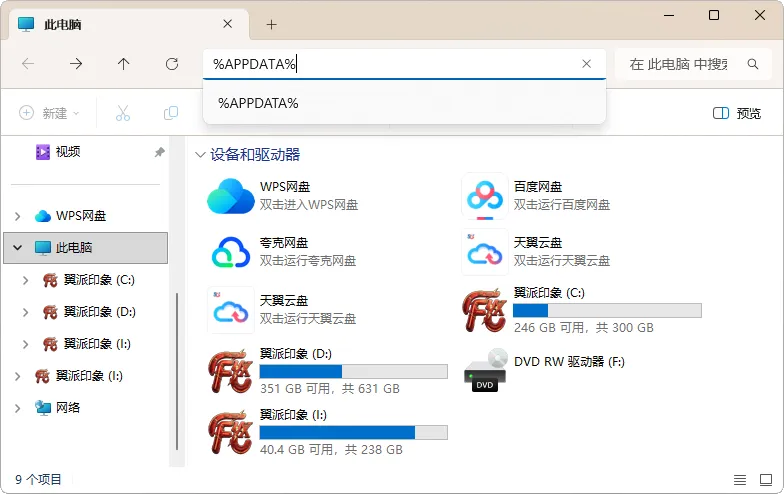
Task: Close the 此电脑 tab
Action: 228,24
